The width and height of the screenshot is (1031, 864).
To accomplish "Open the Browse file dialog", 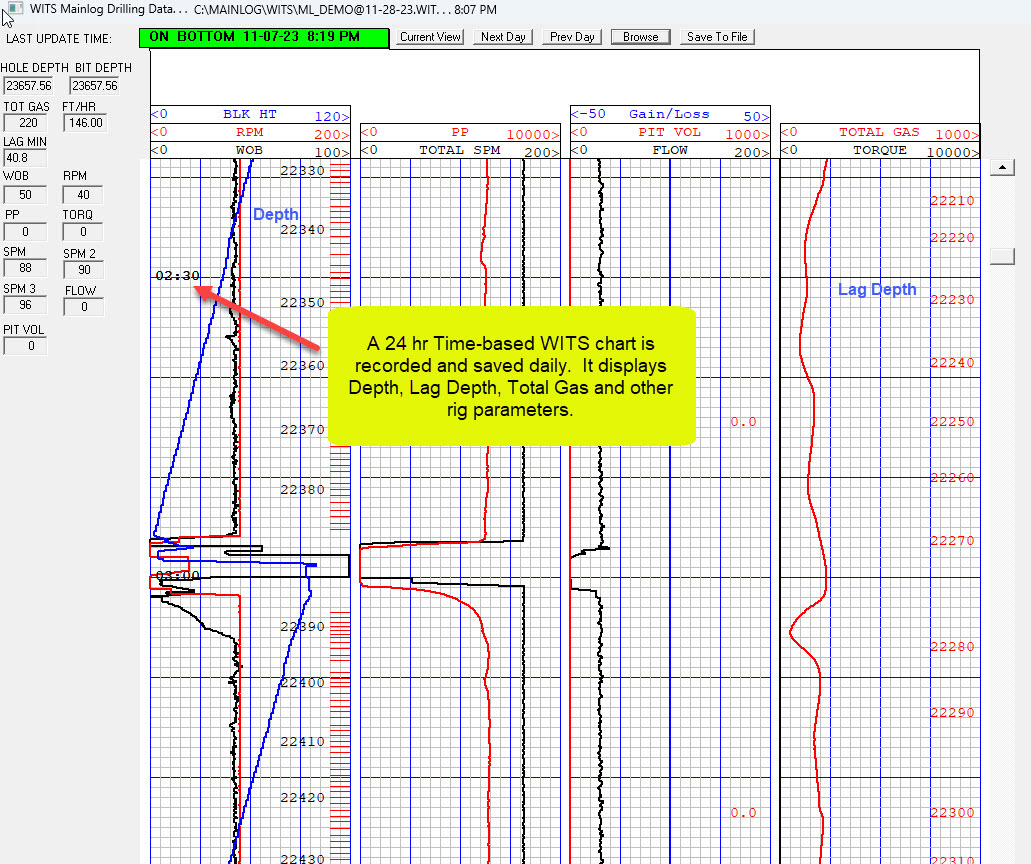I will click(640, 37).
